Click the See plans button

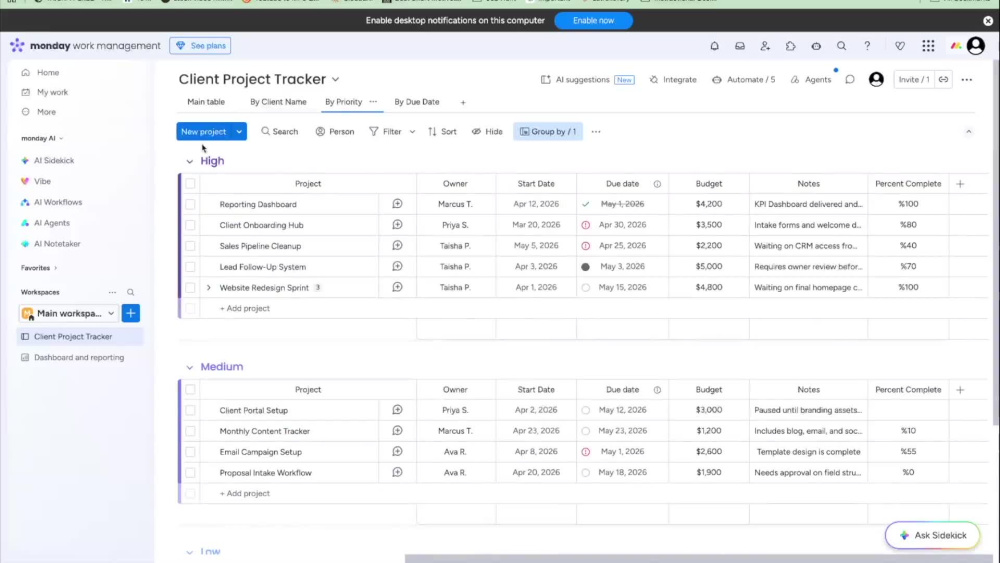200,46
